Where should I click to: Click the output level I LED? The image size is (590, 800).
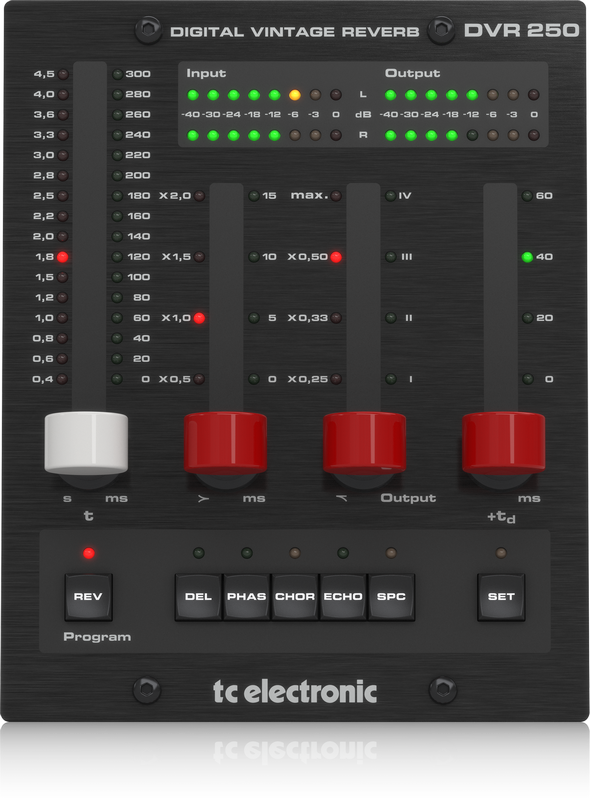pos(390,379)
